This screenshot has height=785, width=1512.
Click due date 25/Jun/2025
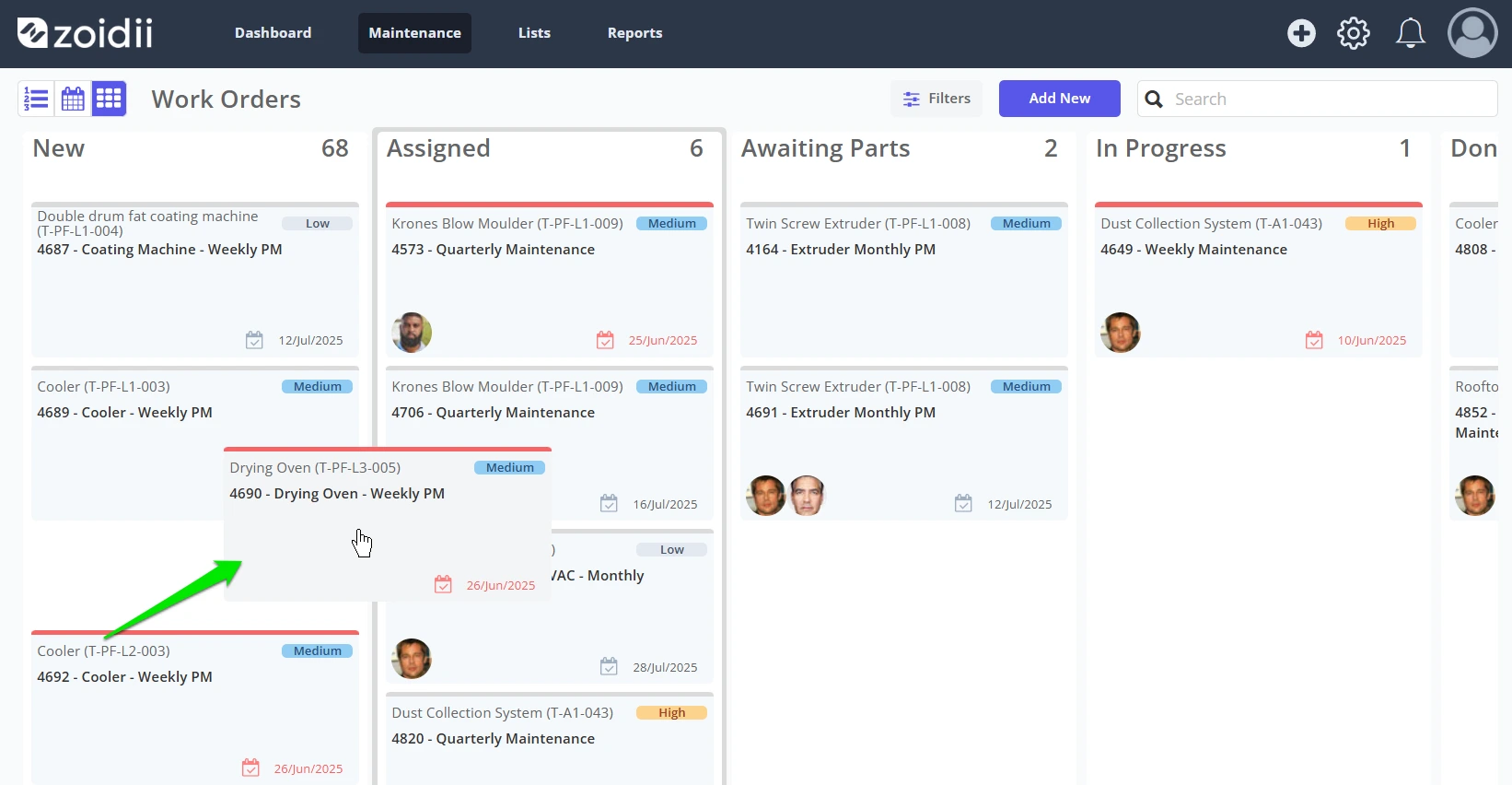point(662,341)
